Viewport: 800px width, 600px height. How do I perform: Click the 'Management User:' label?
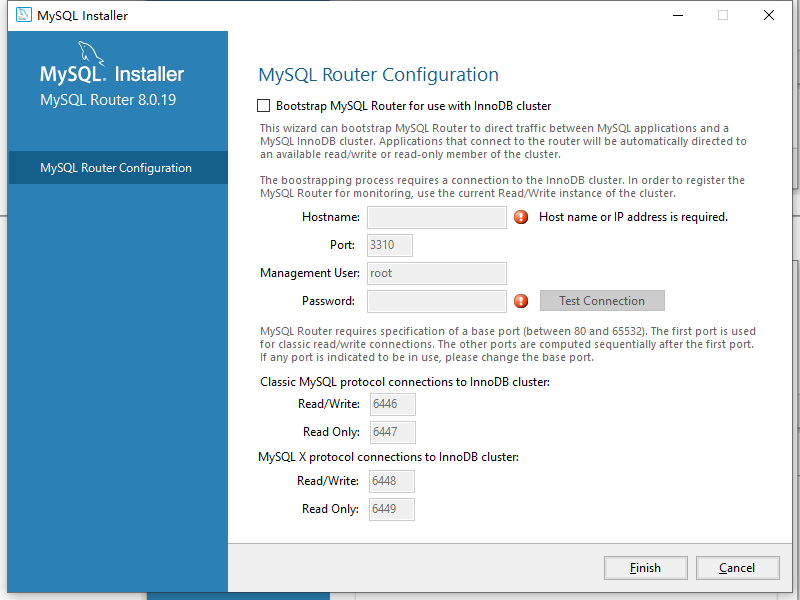pyautogui.click(x=310, y=273)
